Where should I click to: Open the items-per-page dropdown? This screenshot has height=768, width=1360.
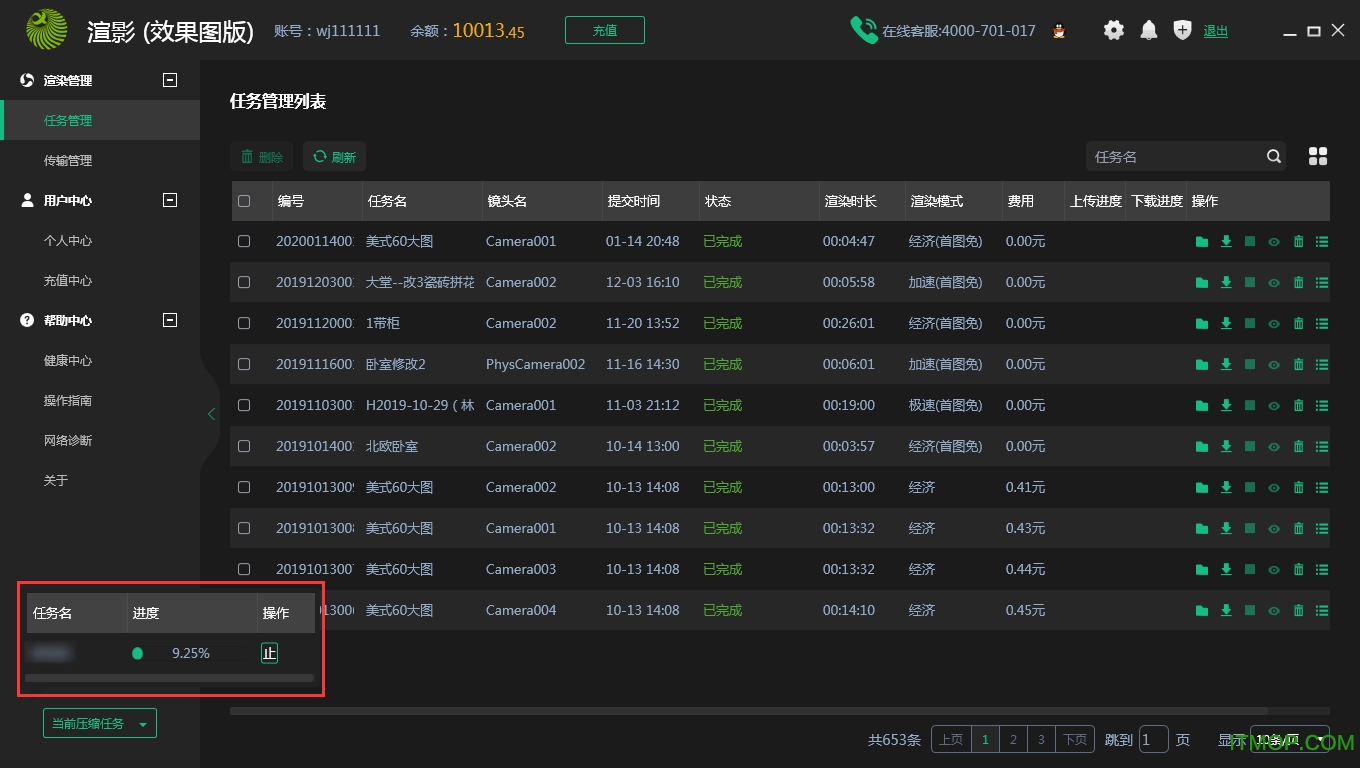coord(1289,740)
